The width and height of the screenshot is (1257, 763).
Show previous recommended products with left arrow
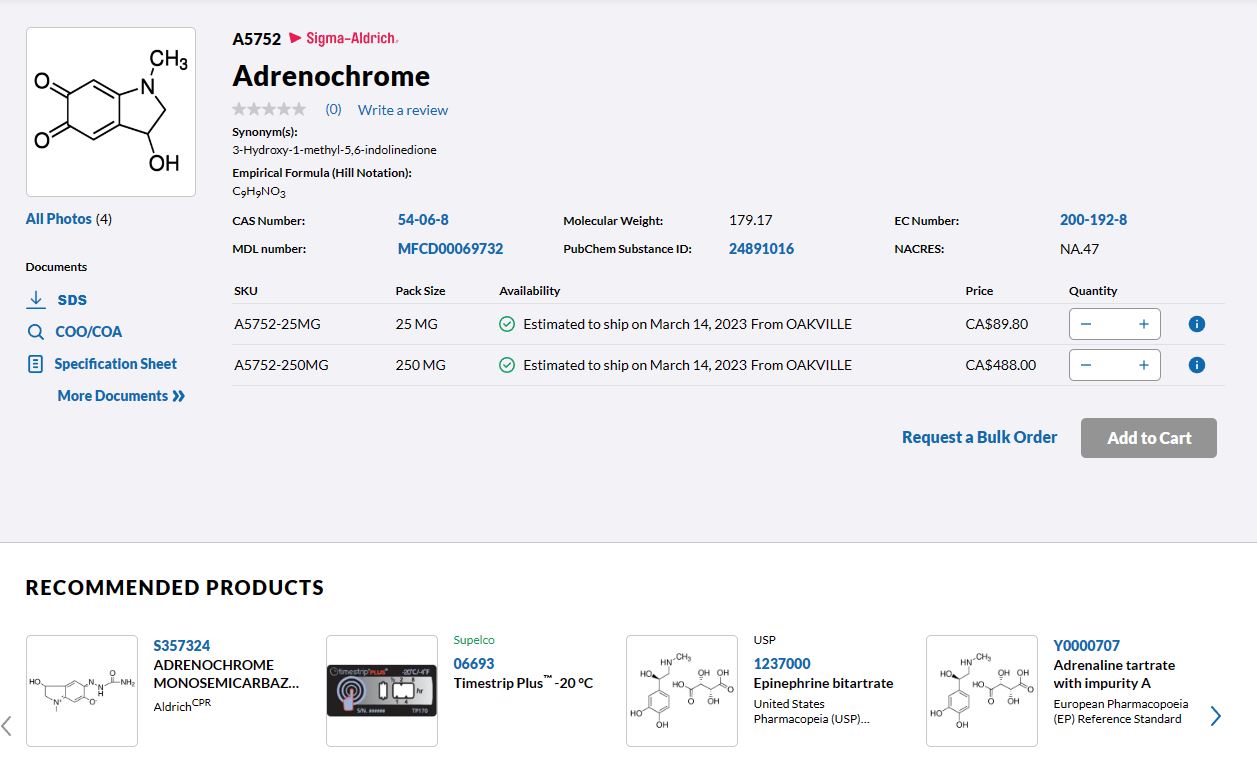[7, 724]
